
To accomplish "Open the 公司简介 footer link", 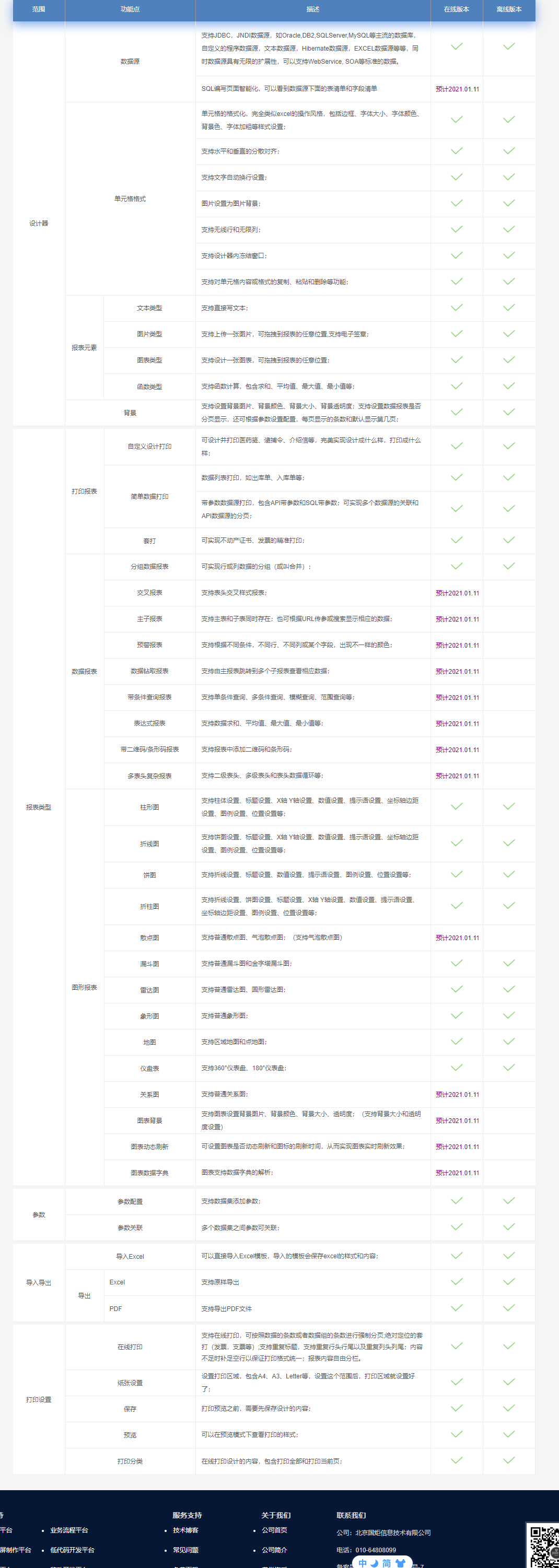I will pos(275,1550).
